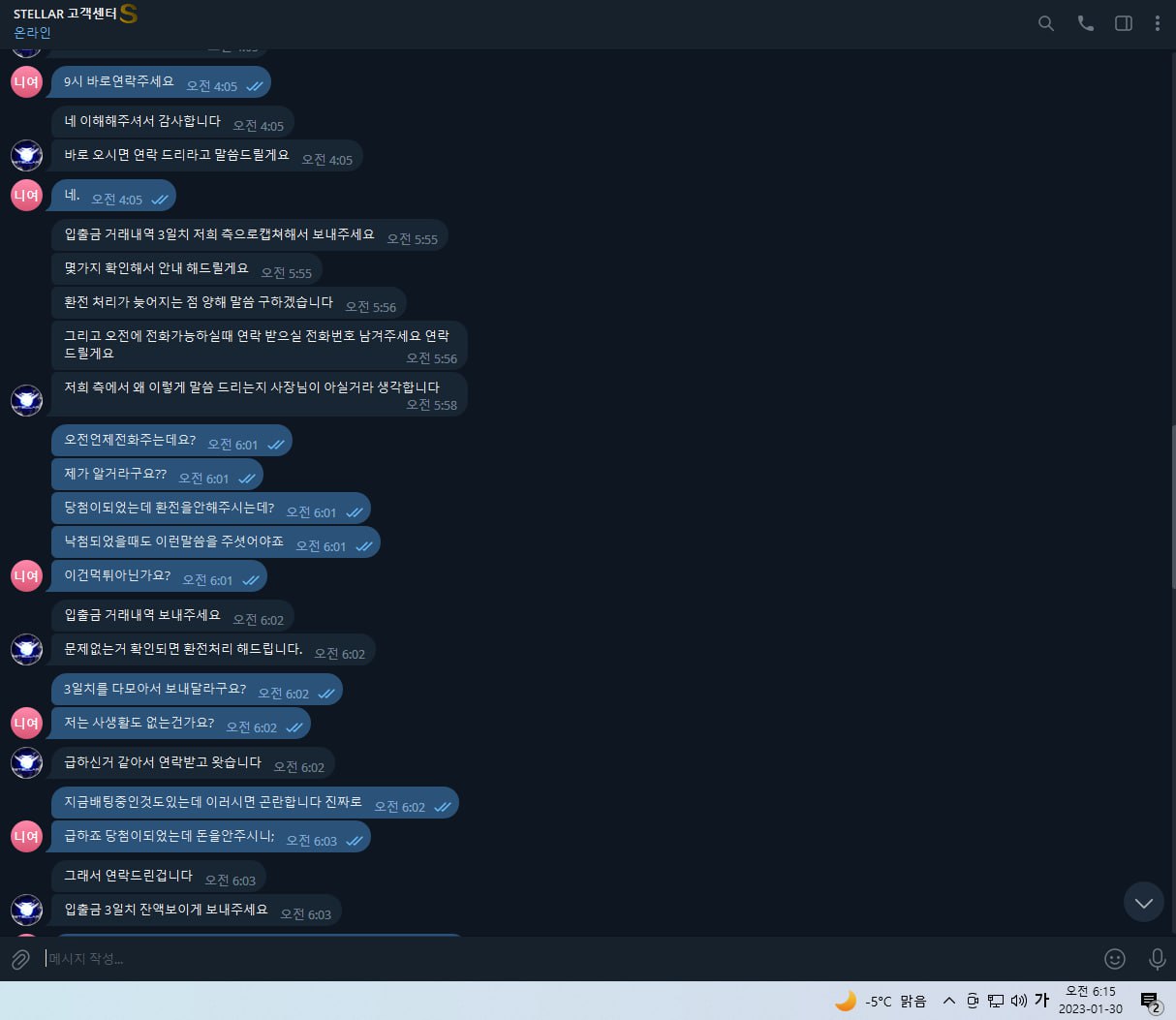The image size is (1176, 1020).
Task: Open the three-dot more options menu
Action: (1158, 23)
